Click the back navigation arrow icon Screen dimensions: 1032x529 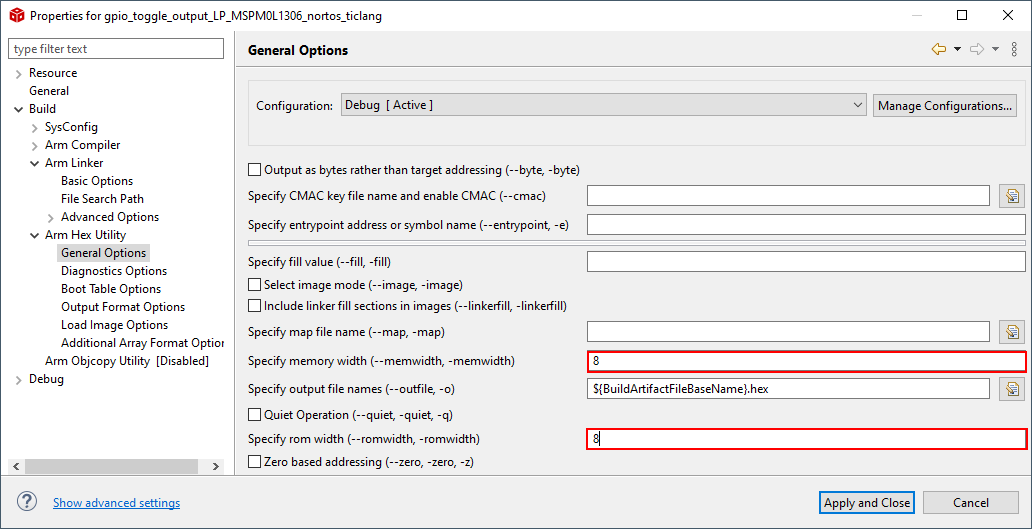click(938, 49)
